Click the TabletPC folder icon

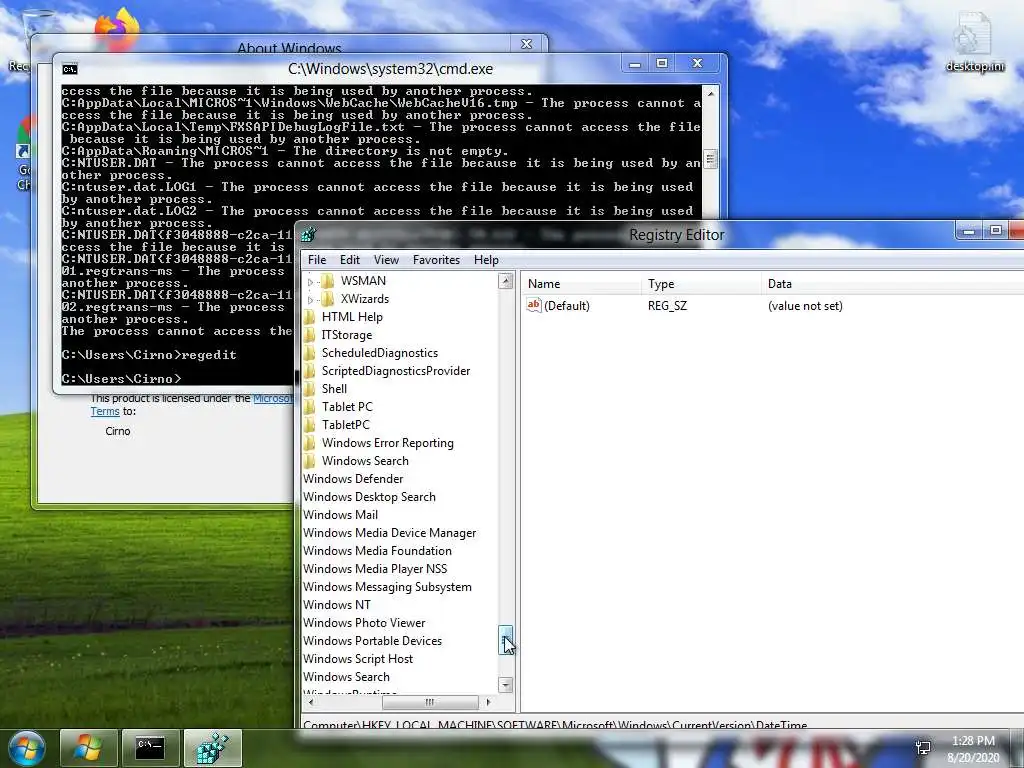(309, 424)
